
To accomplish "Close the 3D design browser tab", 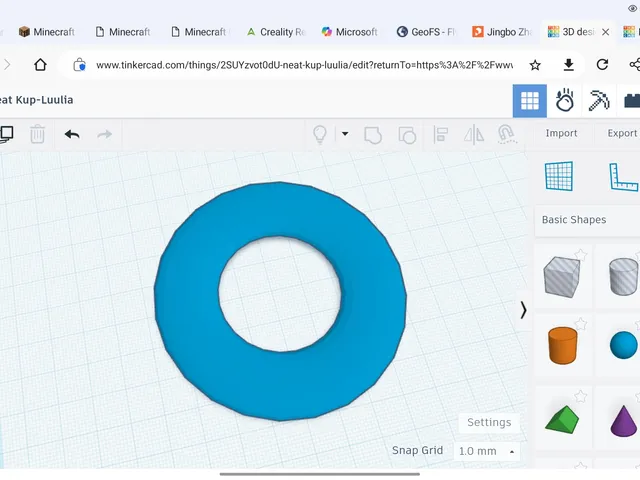I will pyautogui.click(x=606, y=32).
